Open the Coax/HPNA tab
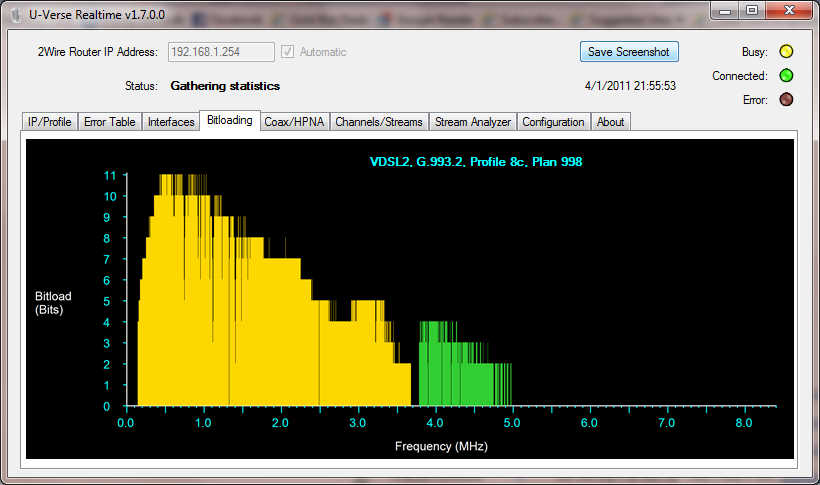Viewport: 820px width, 485px height. pos(294,122)
